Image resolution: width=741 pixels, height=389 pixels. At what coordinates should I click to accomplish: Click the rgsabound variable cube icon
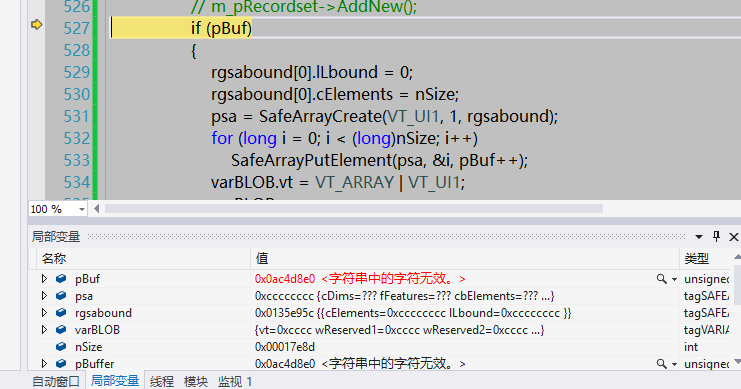[x=61, y=313]
